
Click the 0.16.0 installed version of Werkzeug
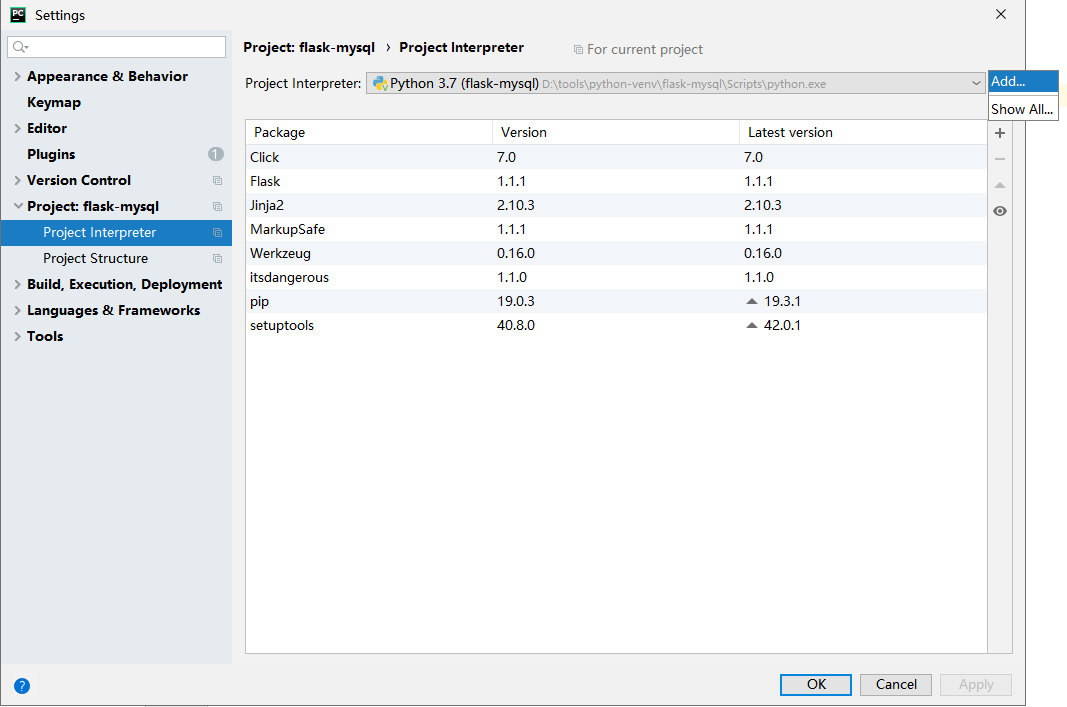(516, 253)
